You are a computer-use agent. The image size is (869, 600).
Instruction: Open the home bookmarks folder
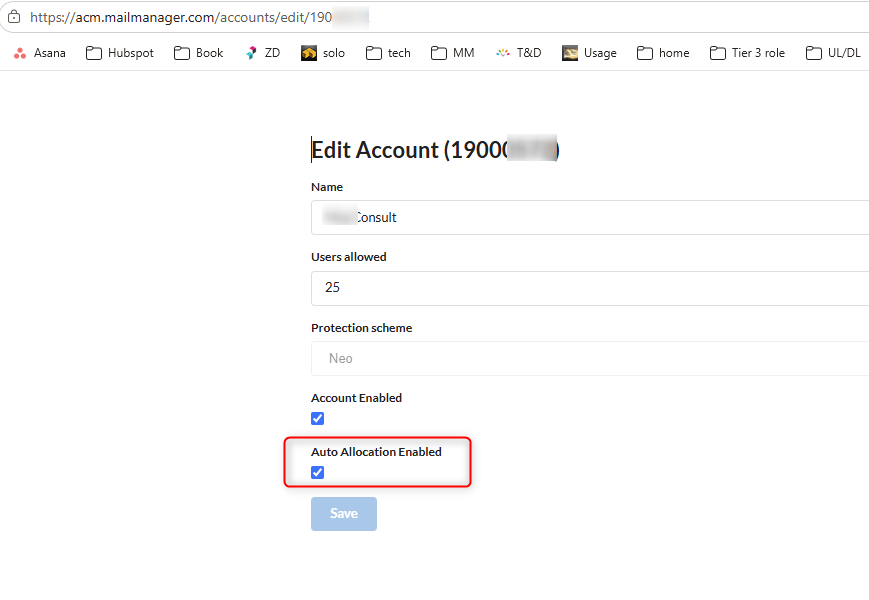pos(663,53)
